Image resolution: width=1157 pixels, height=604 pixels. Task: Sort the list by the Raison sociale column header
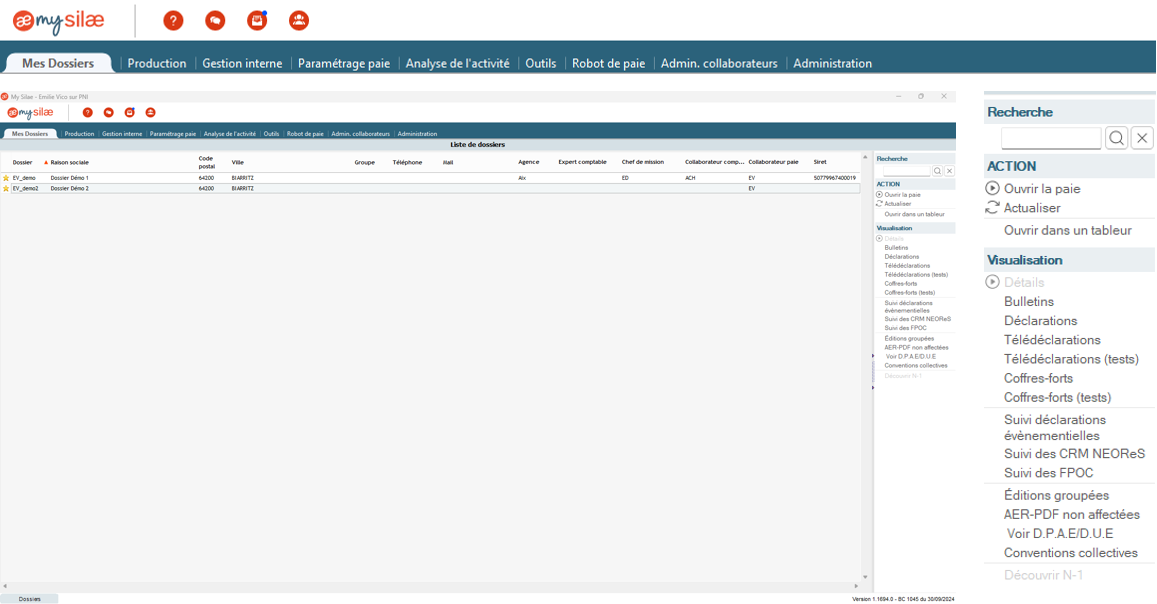(x=69, y=162)
